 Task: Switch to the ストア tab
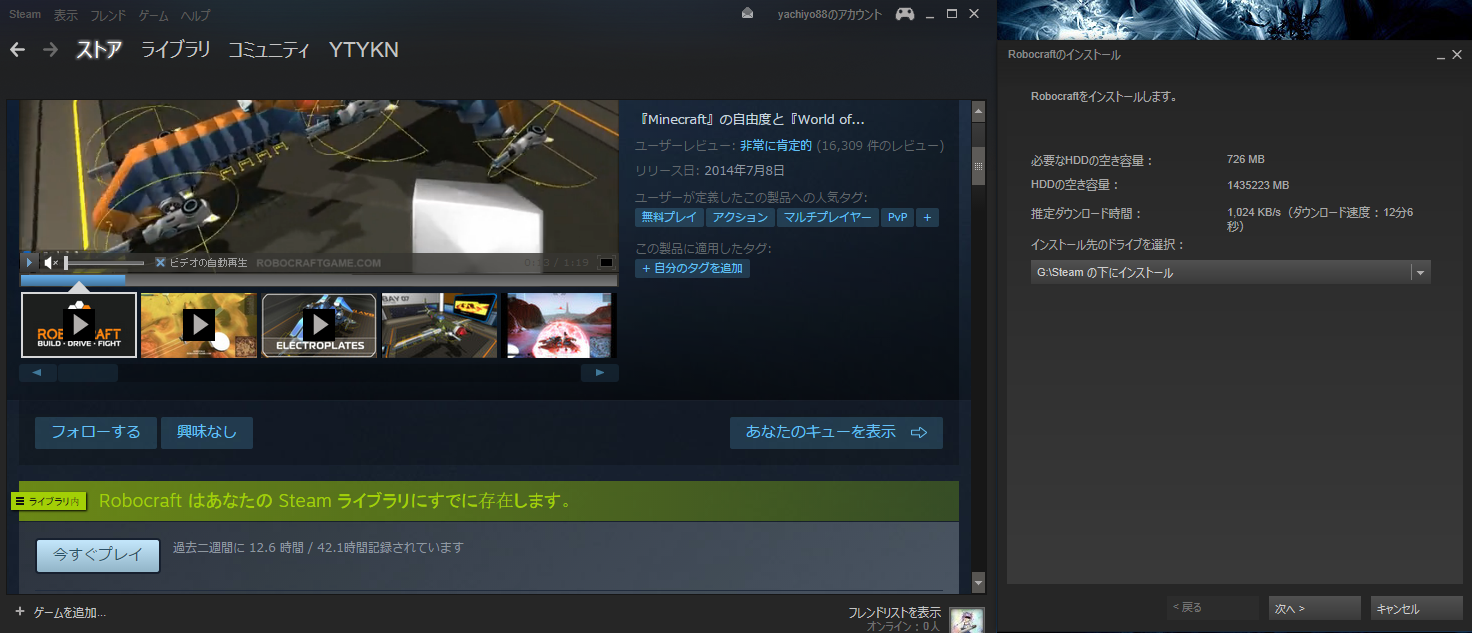coord(99,49)
